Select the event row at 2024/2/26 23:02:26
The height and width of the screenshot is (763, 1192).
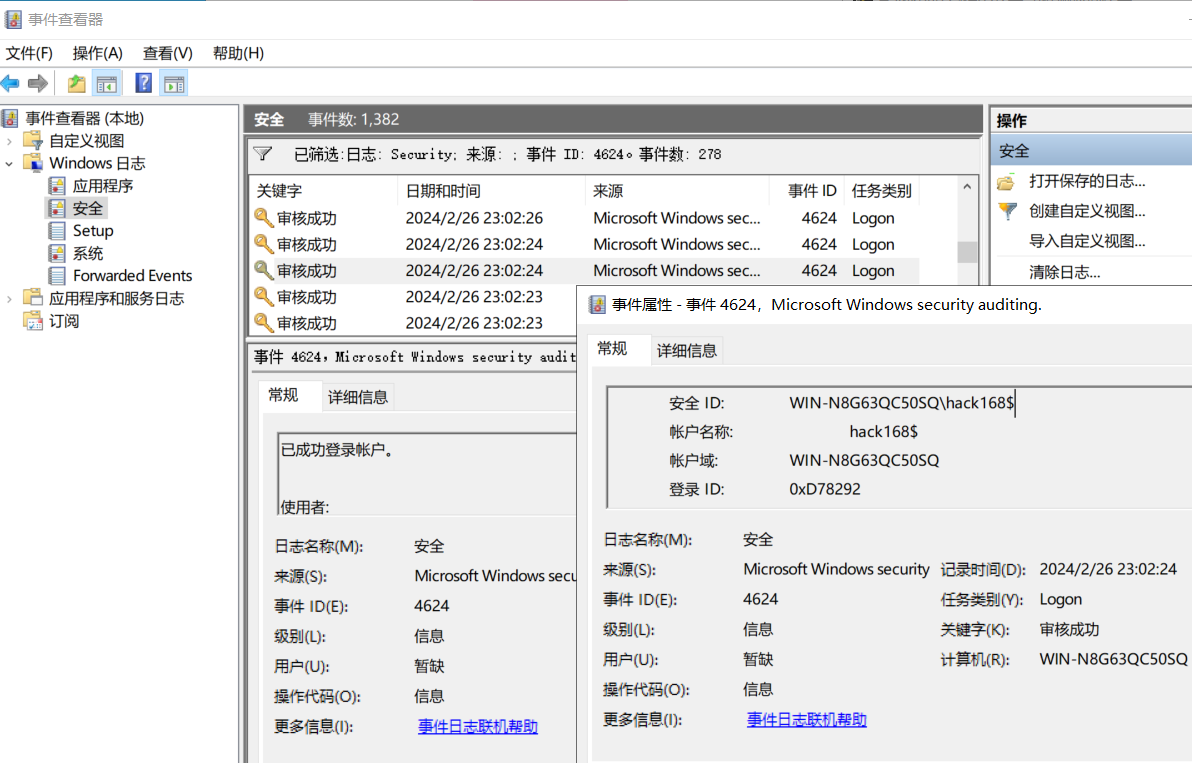click(585, 218)
